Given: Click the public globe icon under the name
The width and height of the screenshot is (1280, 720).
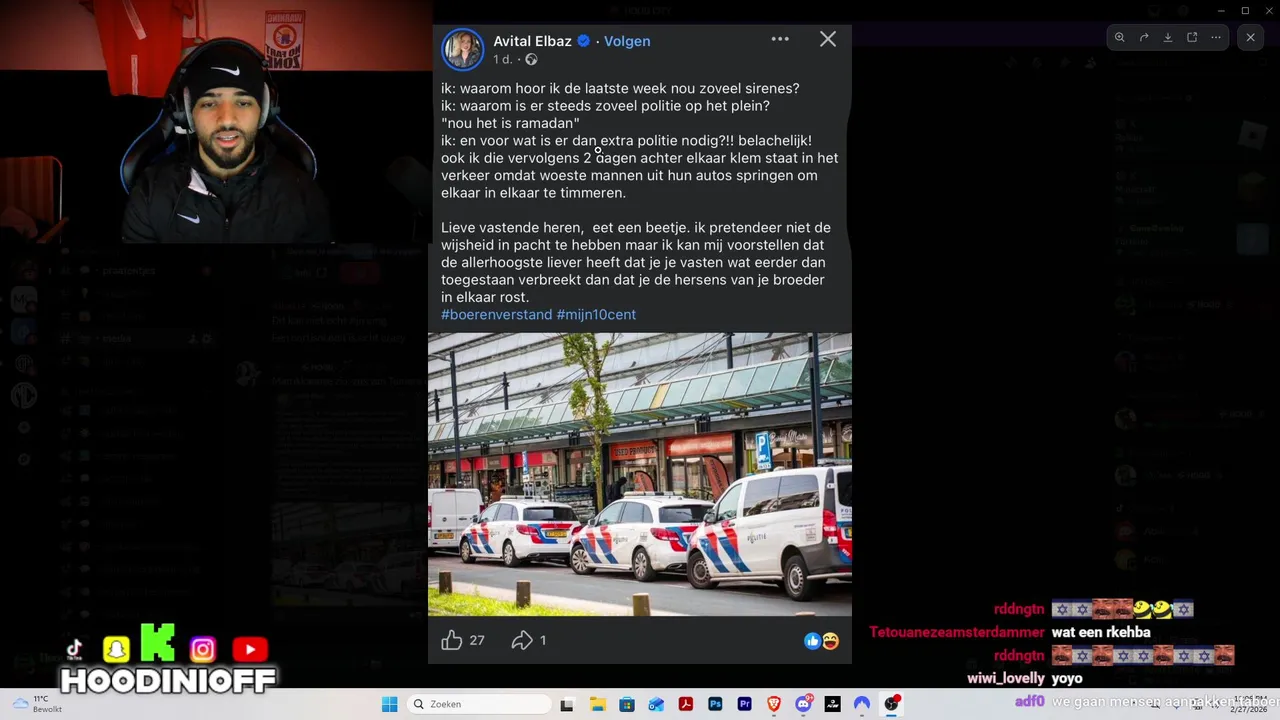Looking at the screenshot, I should (x=531, y=60).
